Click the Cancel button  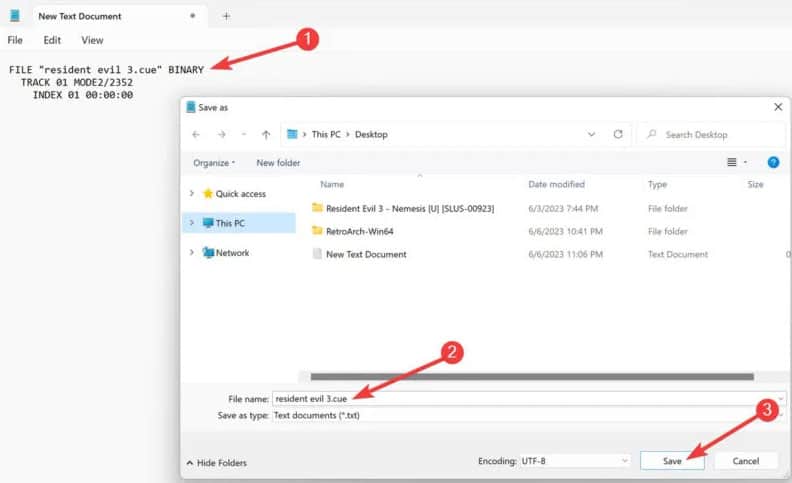[x=746, y=461]
